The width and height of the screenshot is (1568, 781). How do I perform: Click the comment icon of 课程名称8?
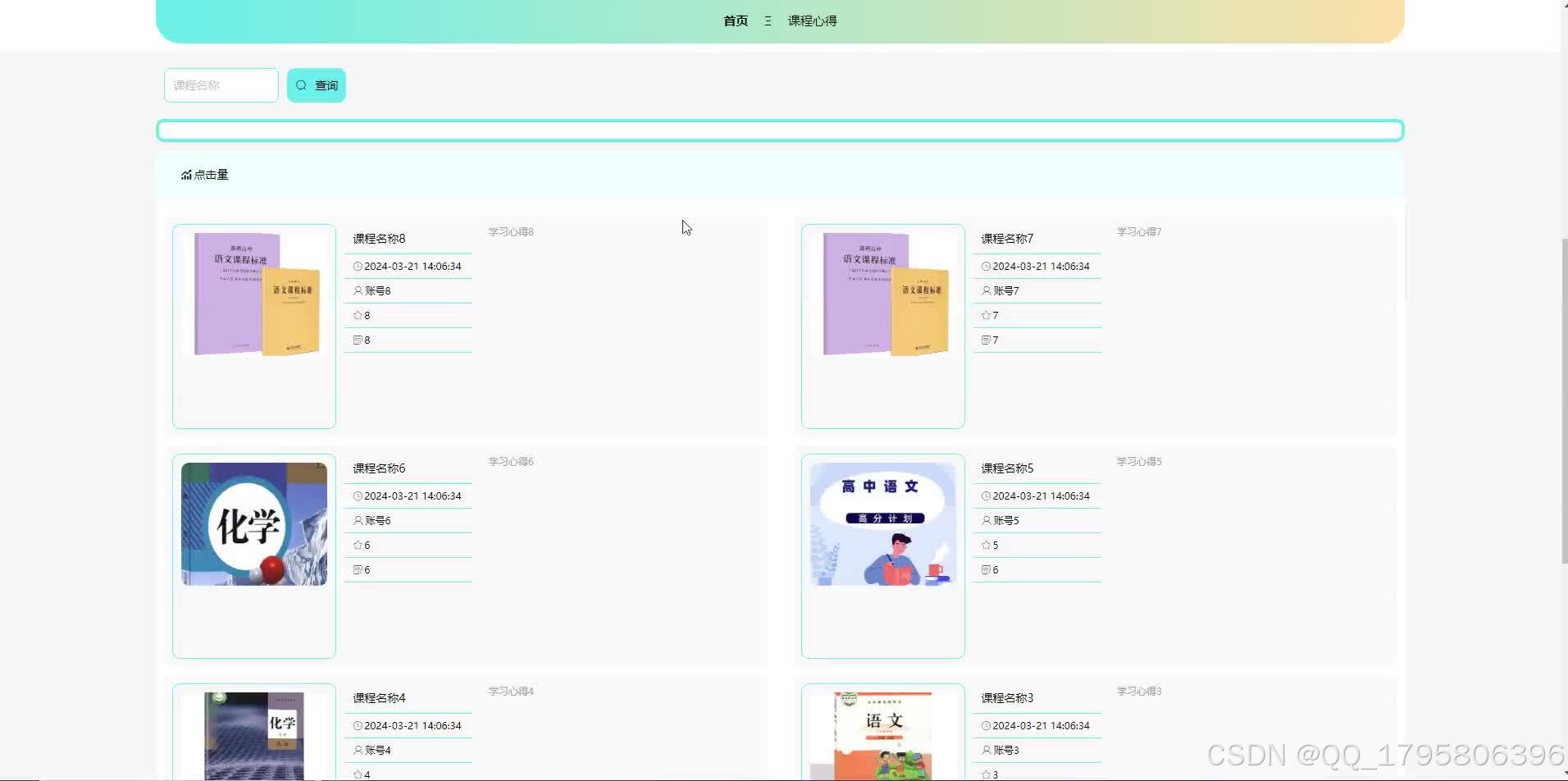pyautogui.click(x=358, y=340)
